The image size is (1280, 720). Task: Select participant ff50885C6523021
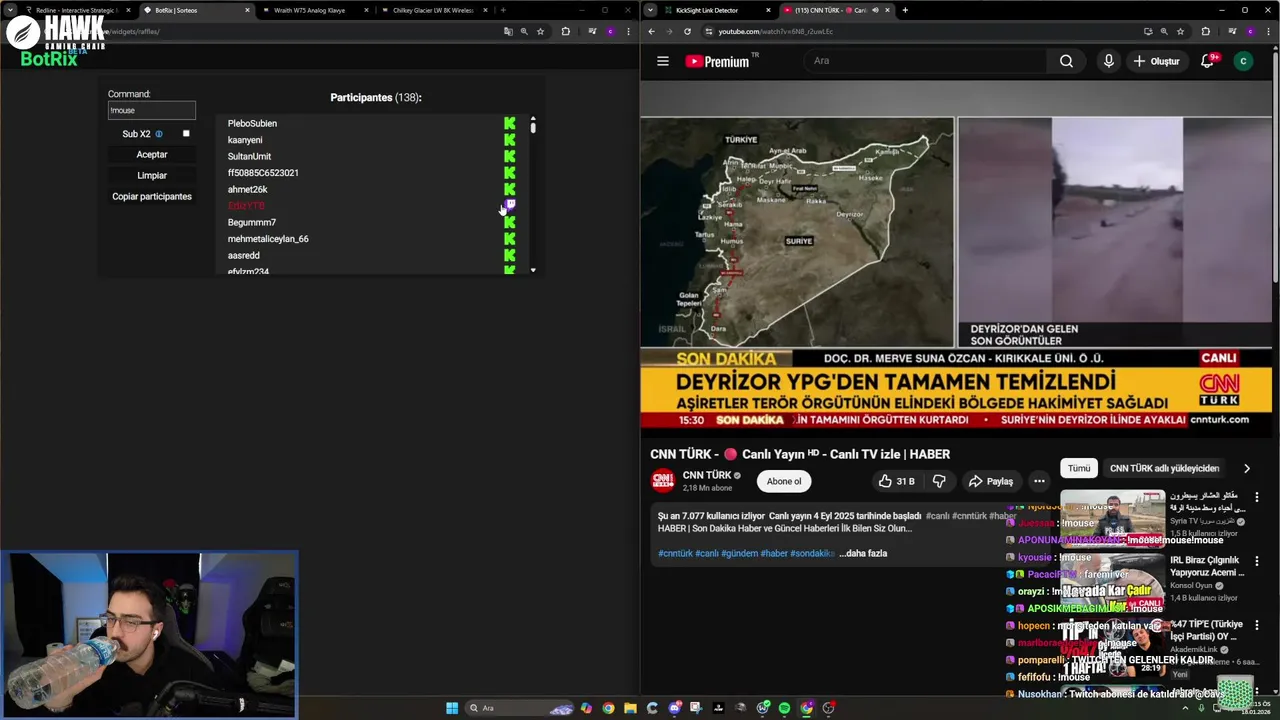click(263, 173)
